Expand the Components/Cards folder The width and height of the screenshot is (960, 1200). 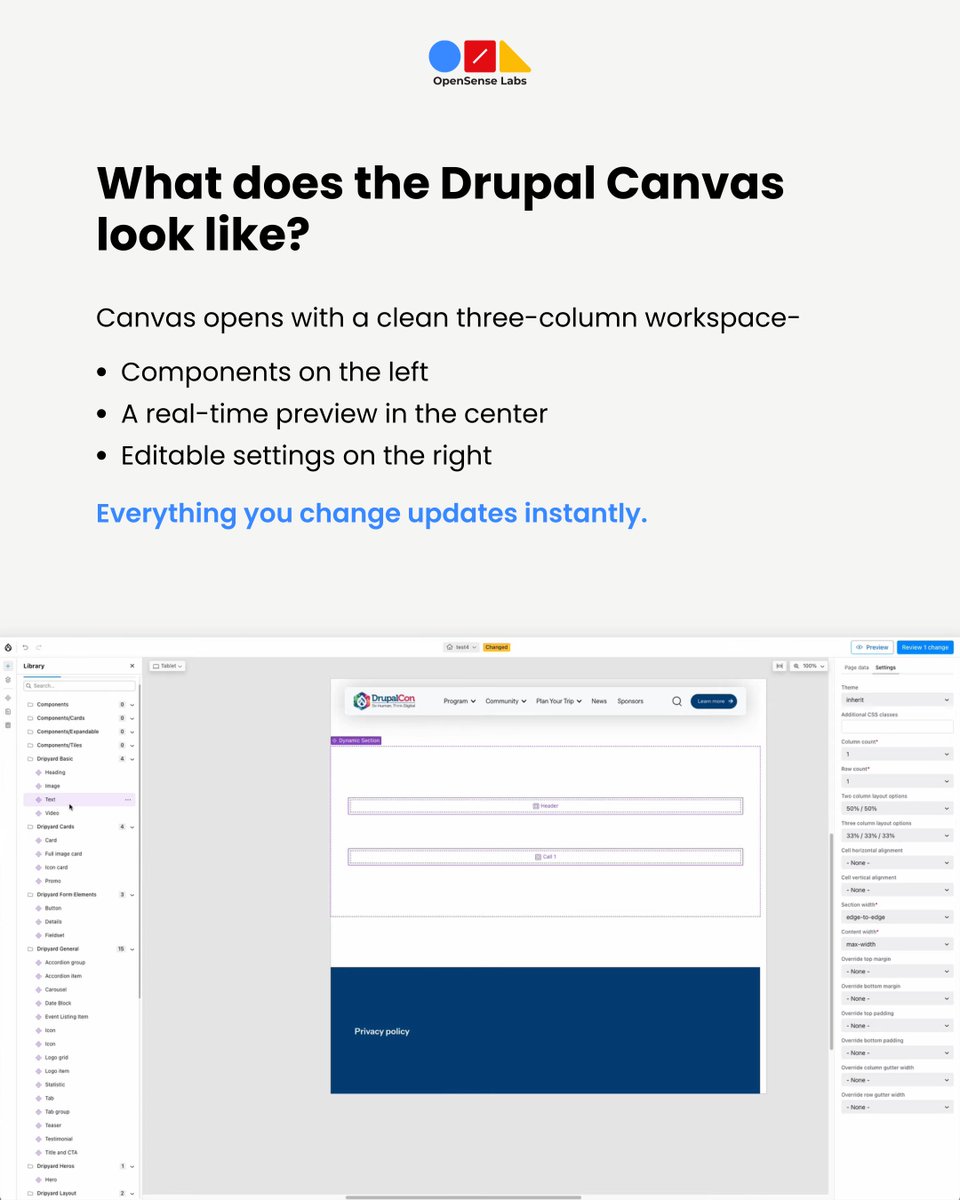[x=132, y=718]
